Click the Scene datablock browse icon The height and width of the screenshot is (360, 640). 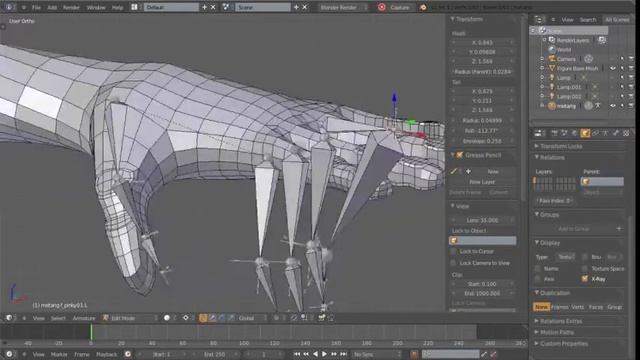click(x=226, y=7)
